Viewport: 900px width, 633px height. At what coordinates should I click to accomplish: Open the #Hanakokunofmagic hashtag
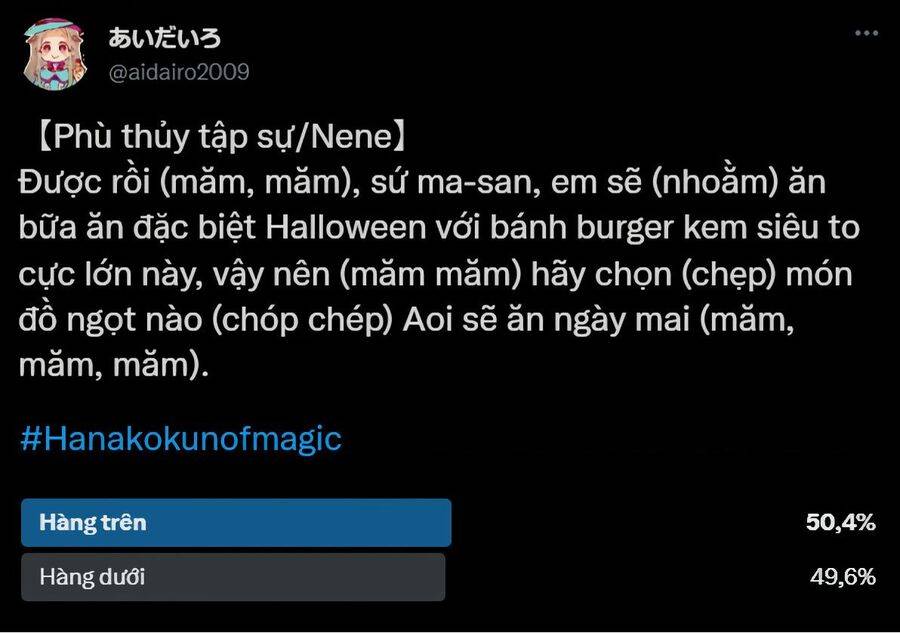coord(181,439)
